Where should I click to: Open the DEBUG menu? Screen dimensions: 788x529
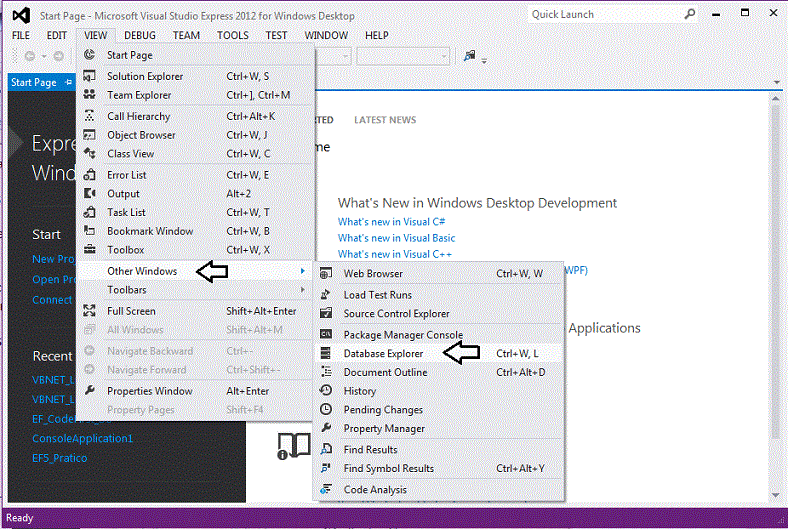click(x=140, y=35)
